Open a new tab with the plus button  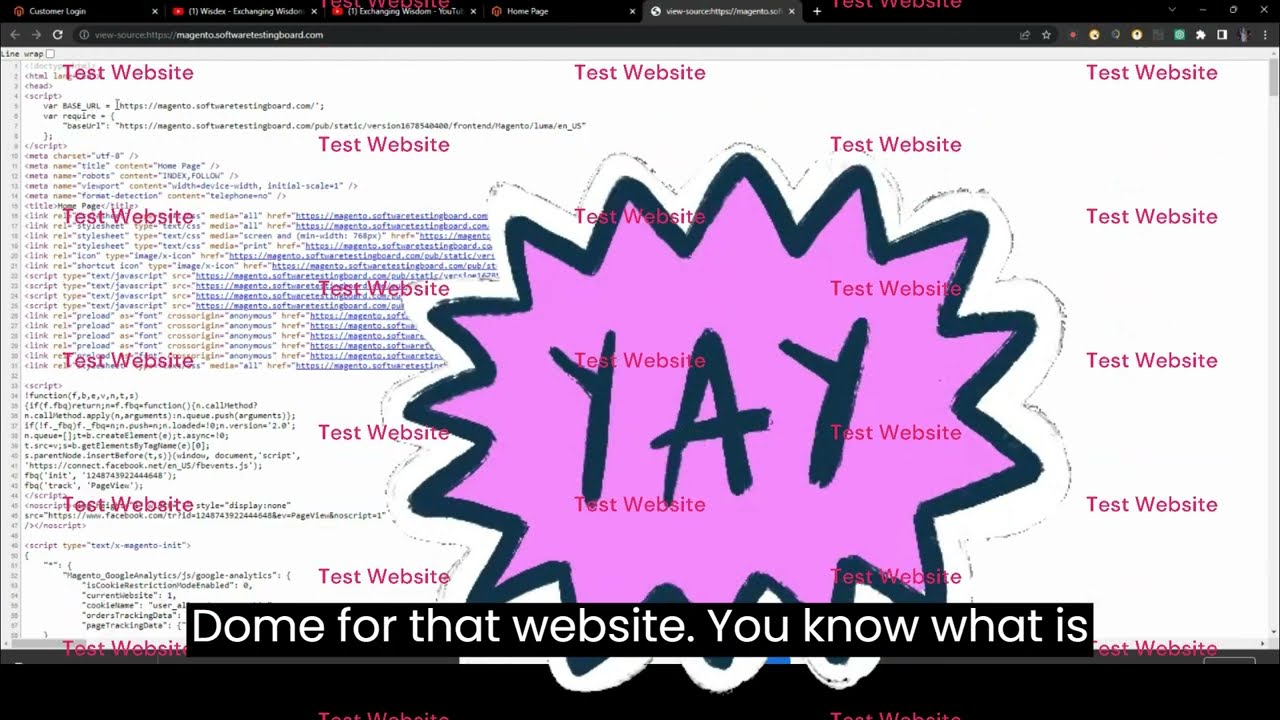coord(817,11)
